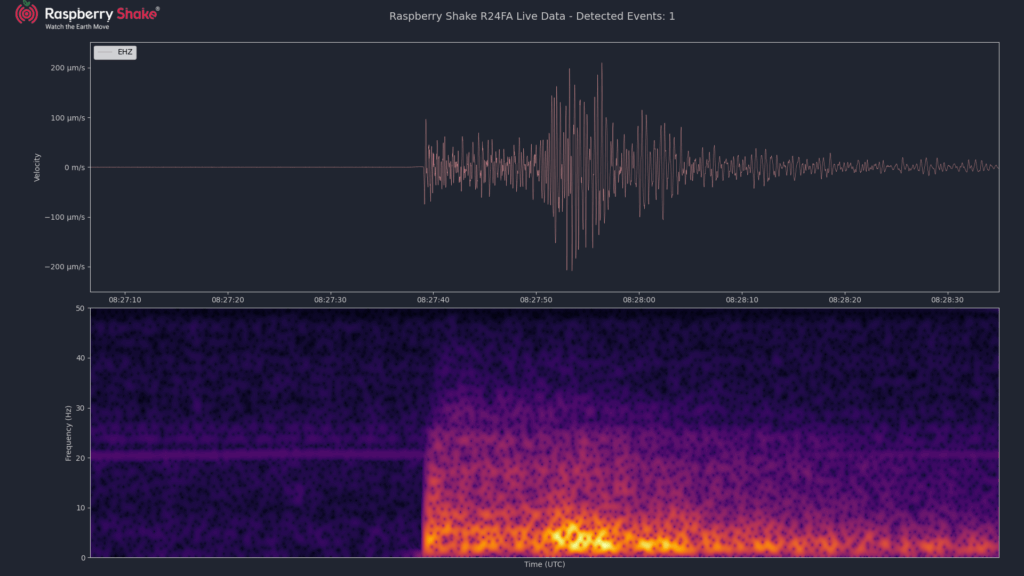Click the 0 m/s velocity tick label

pos(74,168)
